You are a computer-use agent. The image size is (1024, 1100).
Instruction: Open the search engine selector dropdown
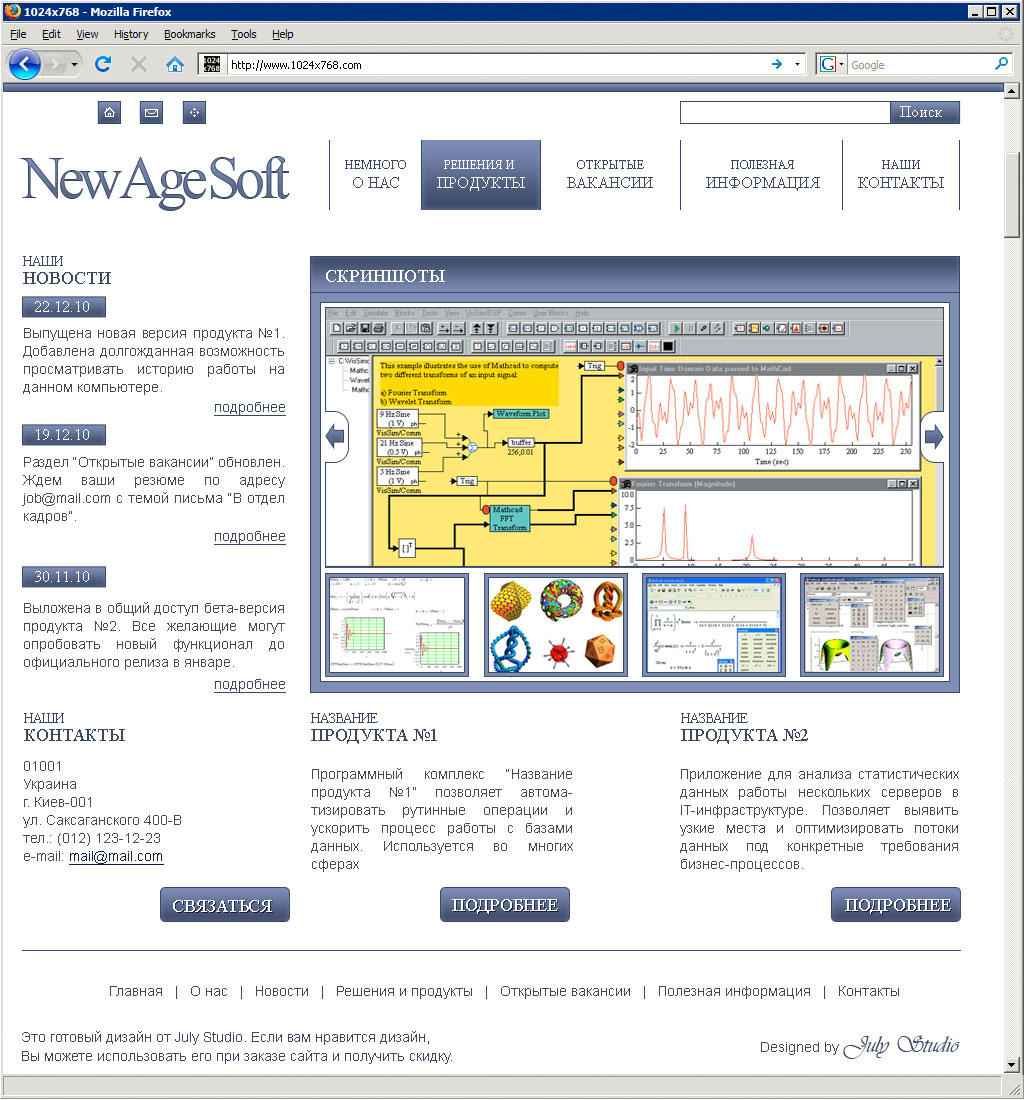click(832, 65)
